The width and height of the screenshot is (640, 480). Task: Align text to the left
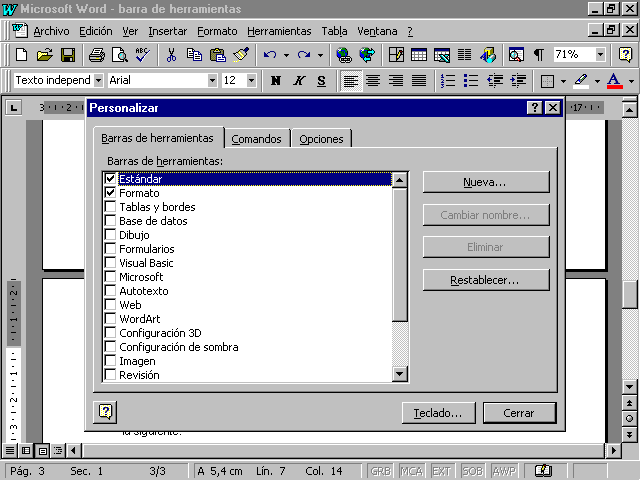(x=351, y=80)
